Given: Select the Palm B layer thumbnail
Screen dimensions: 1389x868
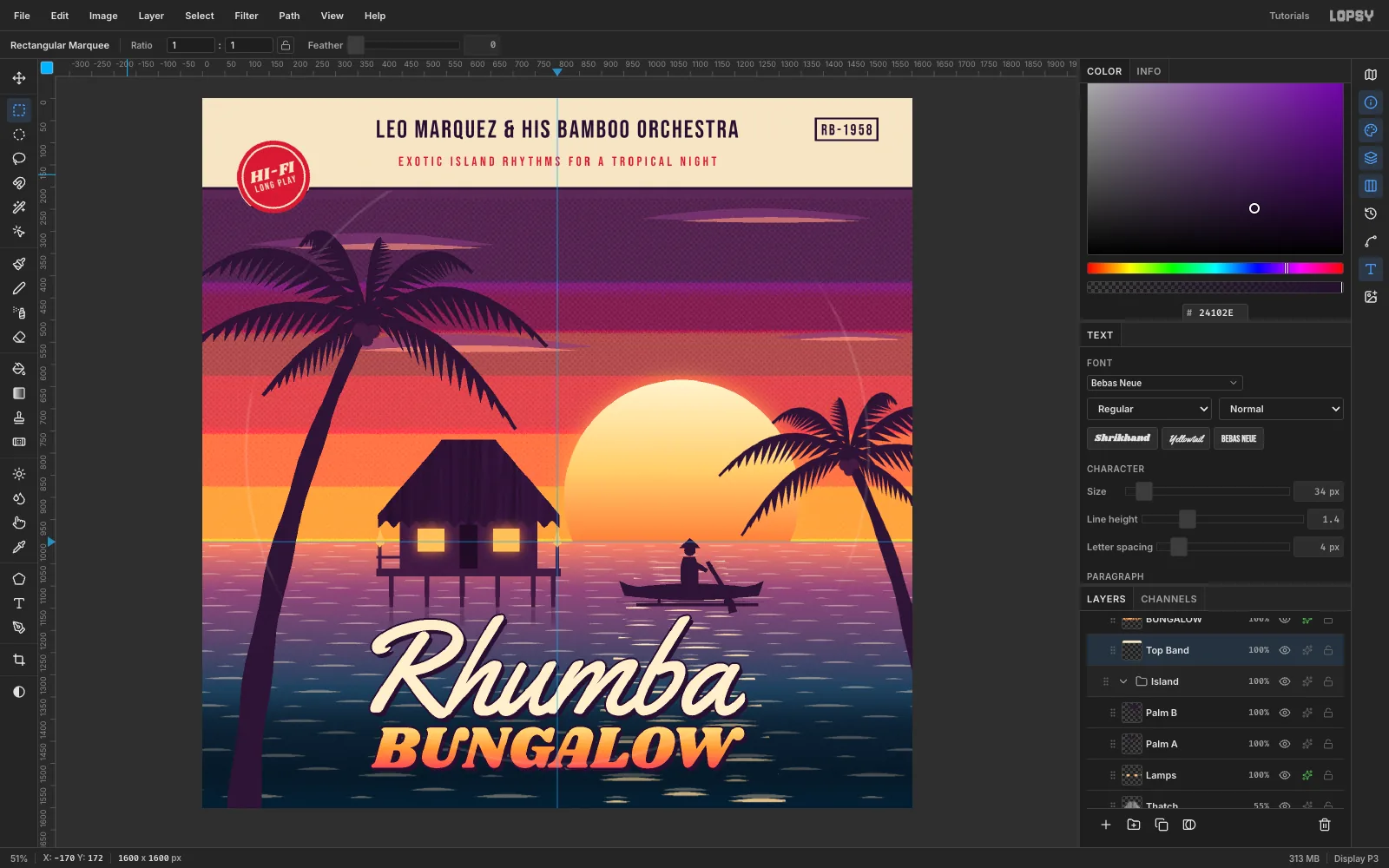Looking at the screenshot, I should [x=1132, y=713].
